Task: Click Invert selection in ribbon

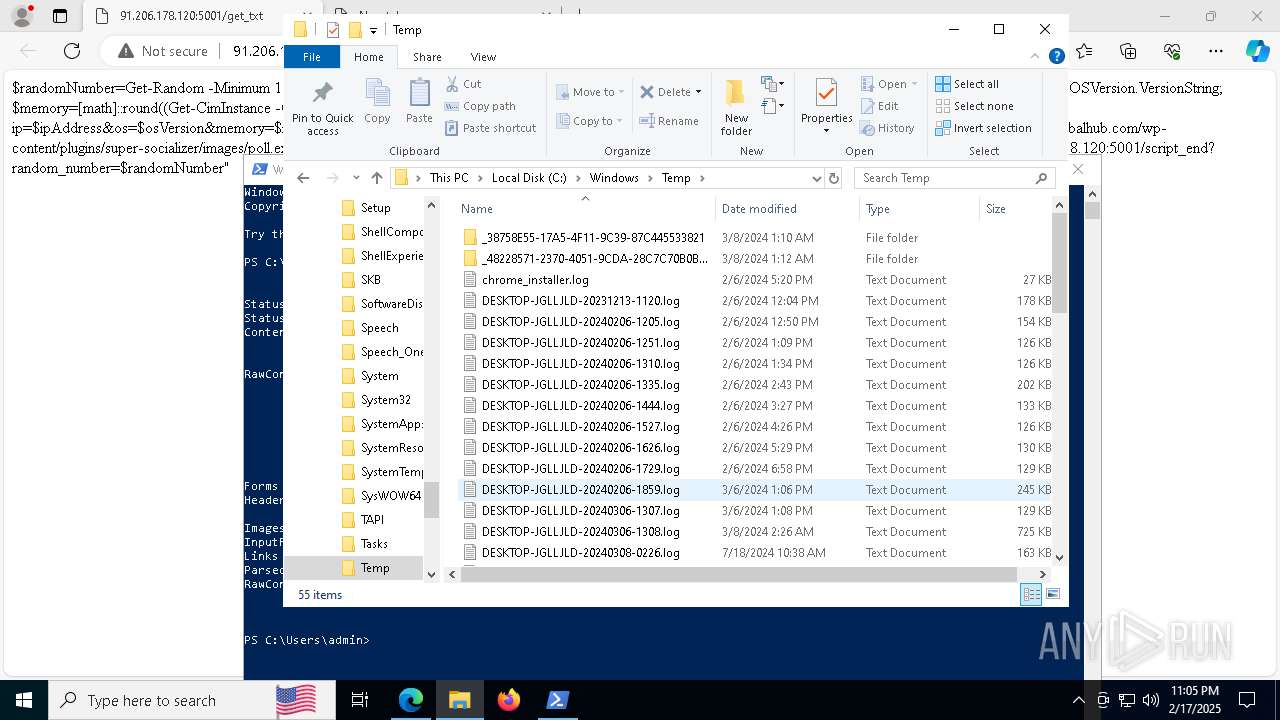Action: click(x=983, y=128)
